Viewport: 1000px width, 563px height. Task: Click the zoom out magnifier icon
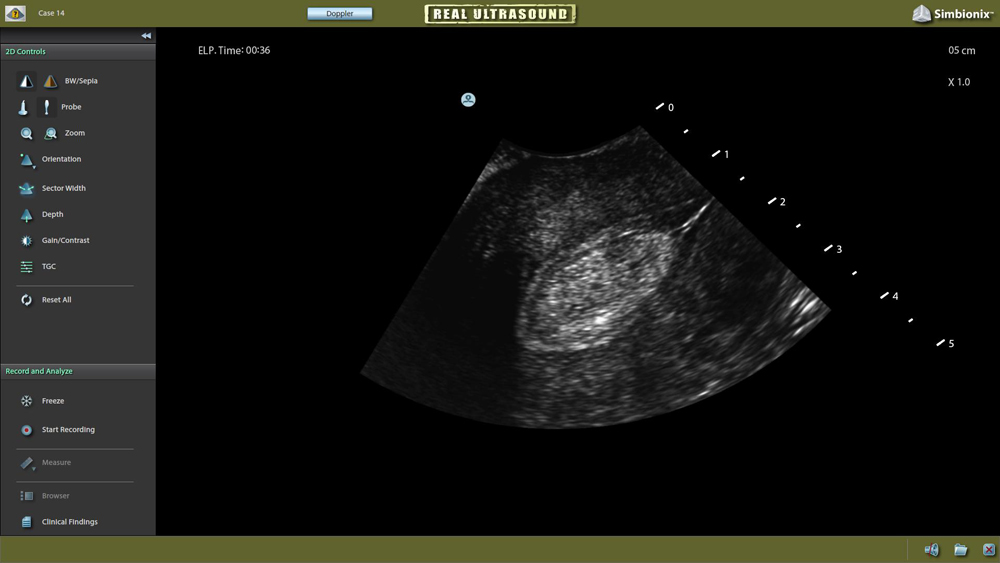(x=50, y=133)
